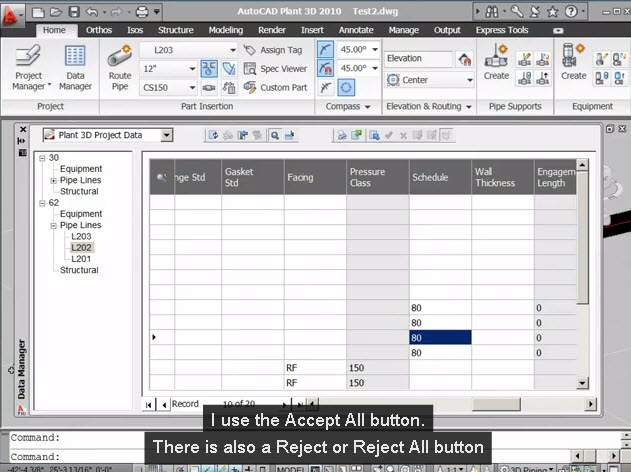Toggle the compass magnet snap button
This screenshot has height=472, width=631.
coord(325,68)
